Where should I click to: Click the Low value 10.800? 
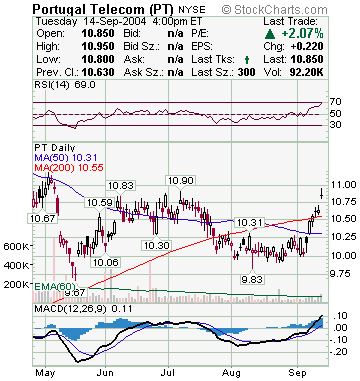tap(98, 59)
